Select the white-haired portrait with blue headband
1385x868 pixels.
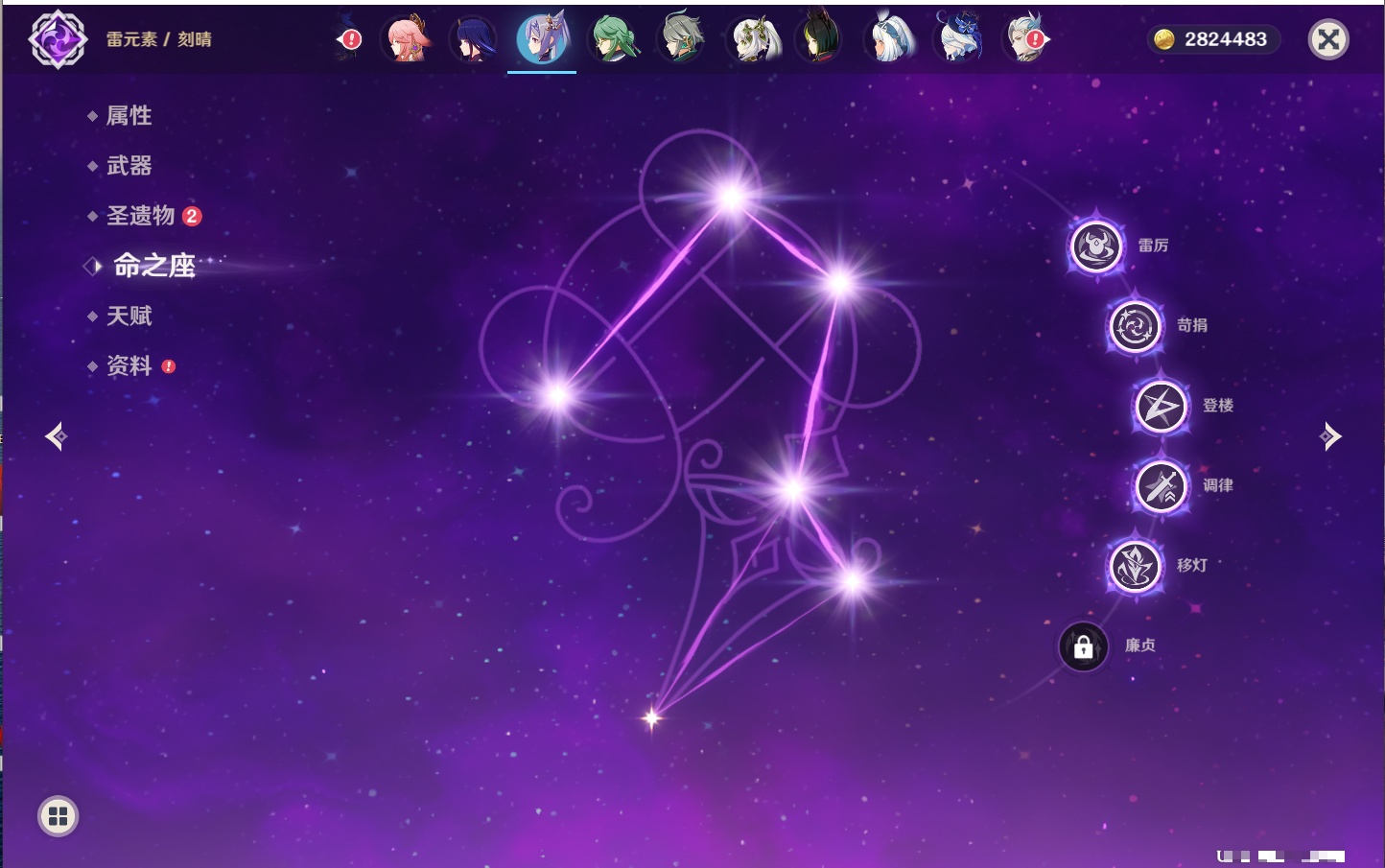891,38
